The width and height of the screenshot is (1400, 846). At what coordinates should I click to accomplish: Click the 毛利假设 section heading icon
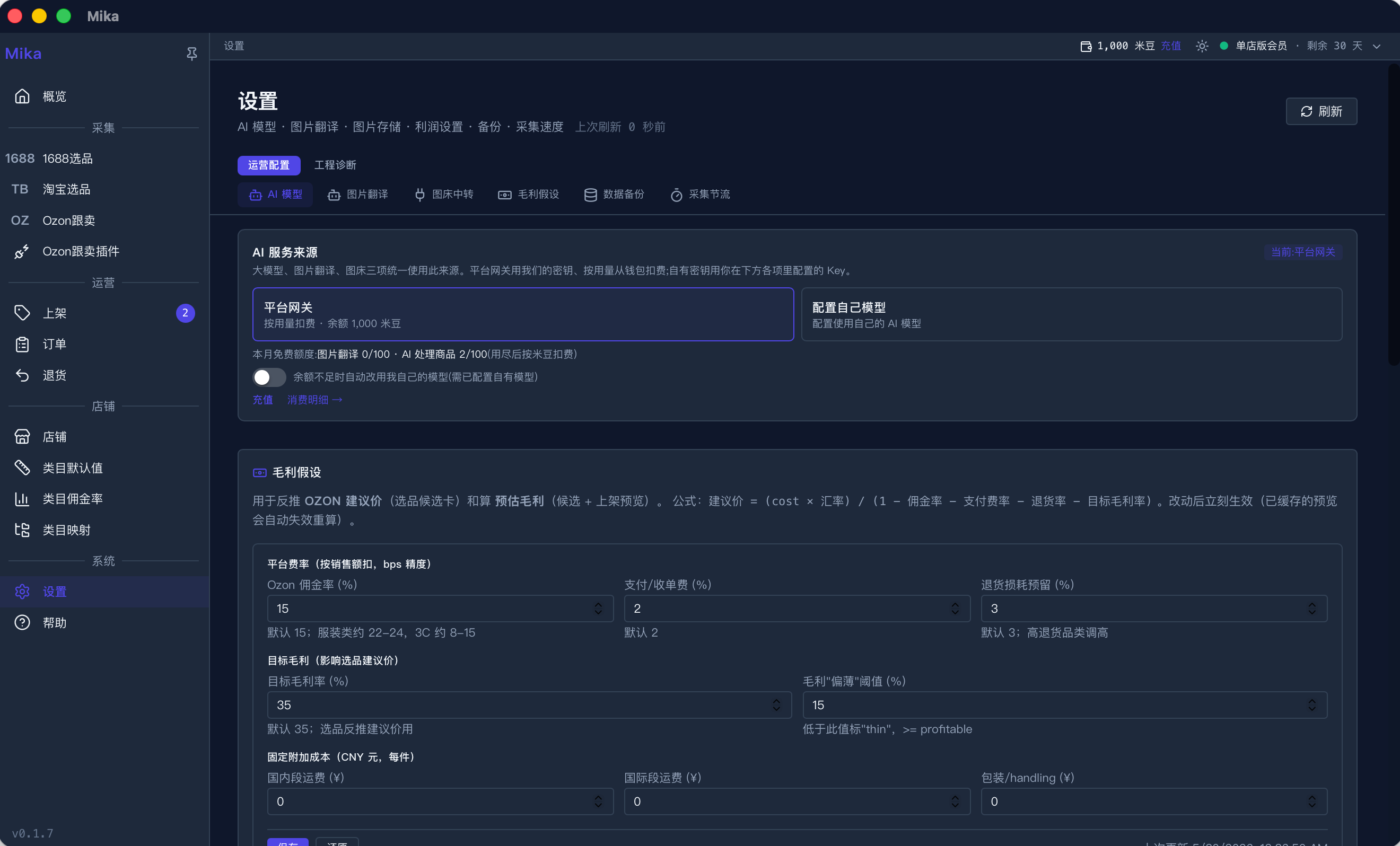click(260, 472)
